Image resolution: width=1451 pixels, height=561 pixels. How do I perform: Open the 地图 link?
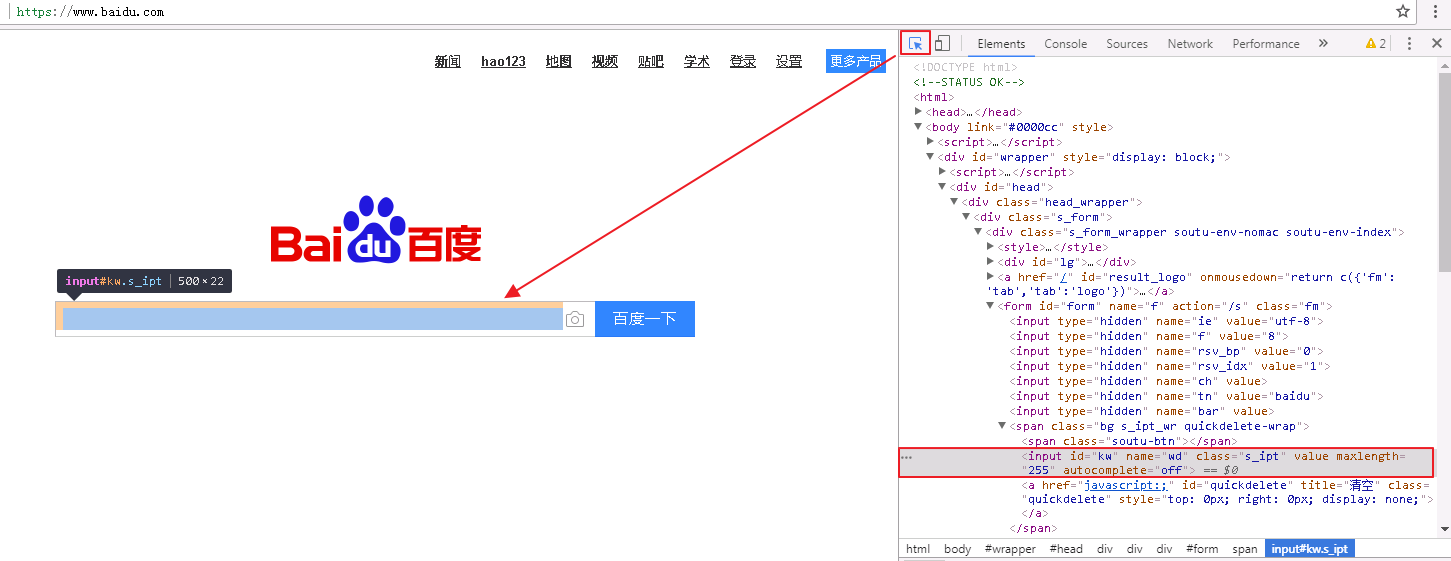(559, 61)
